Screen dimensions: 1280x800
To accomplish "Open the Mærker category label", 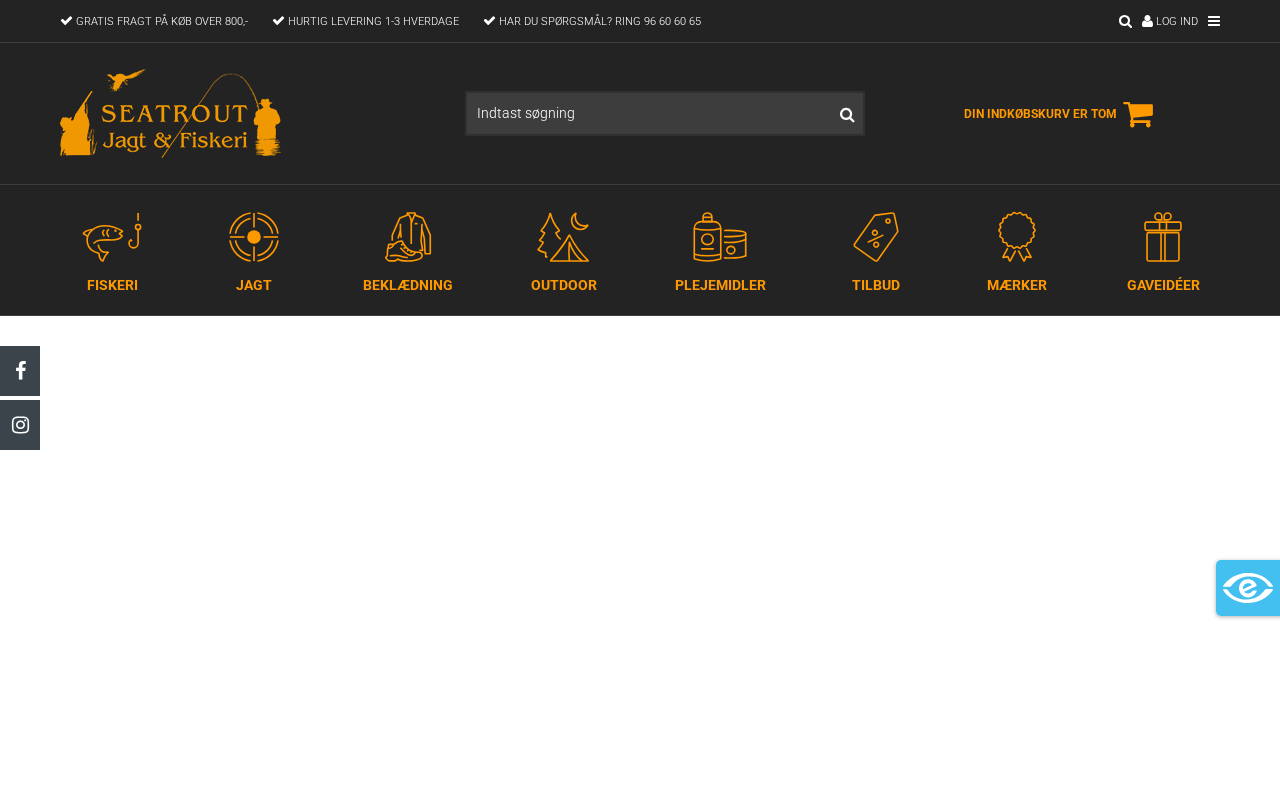I will tap(1017, 285).
